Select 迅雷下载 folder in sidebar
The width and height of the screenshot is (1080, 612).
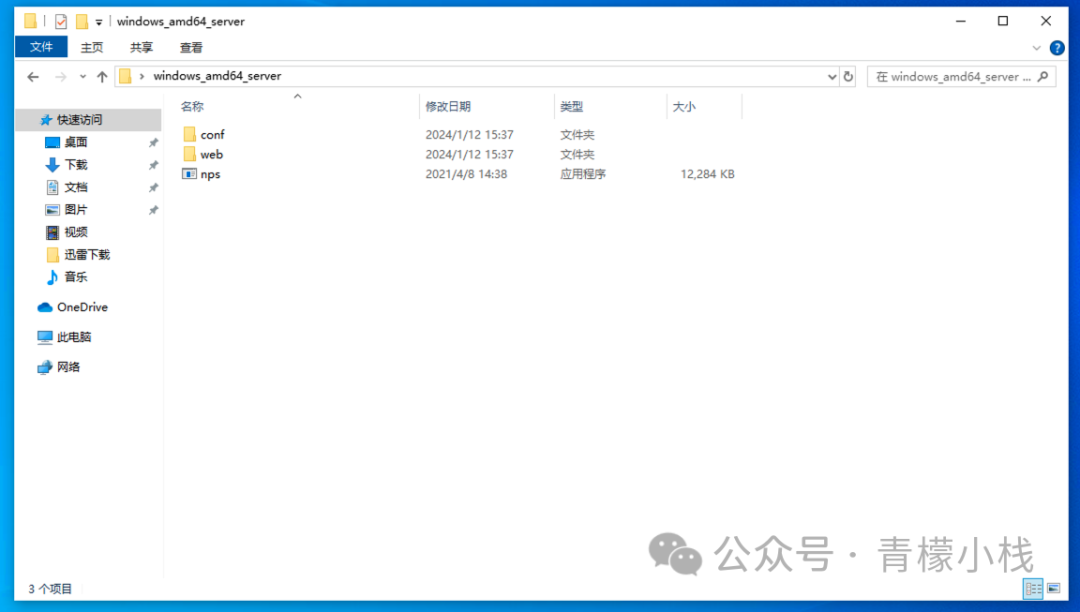[87, 255]
